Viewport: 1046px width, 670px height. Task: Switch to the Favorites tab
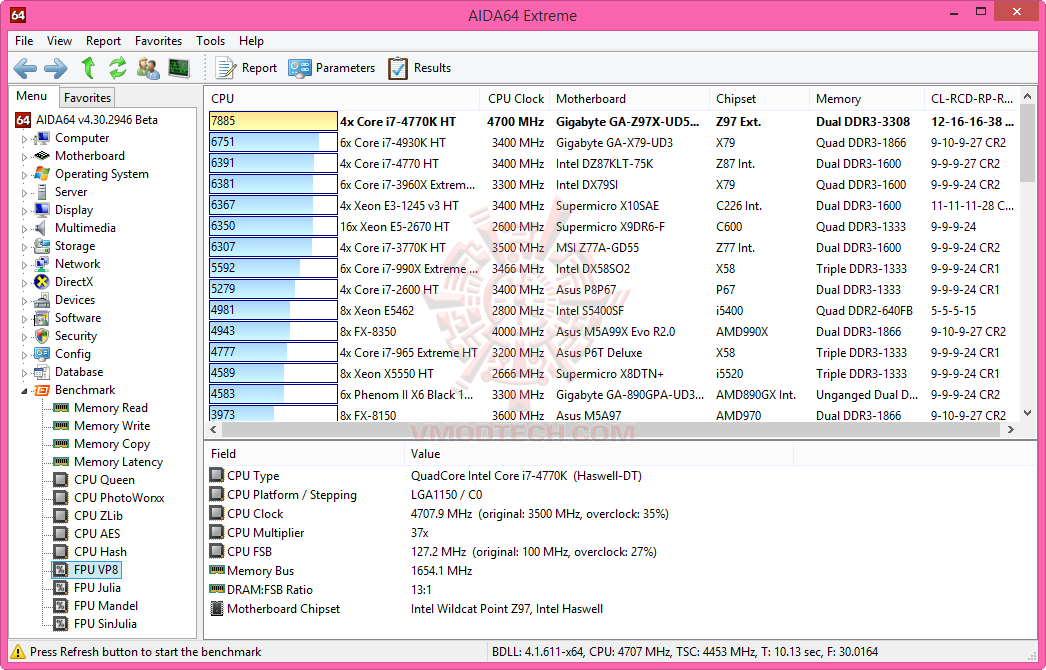(x=87, y=97)
